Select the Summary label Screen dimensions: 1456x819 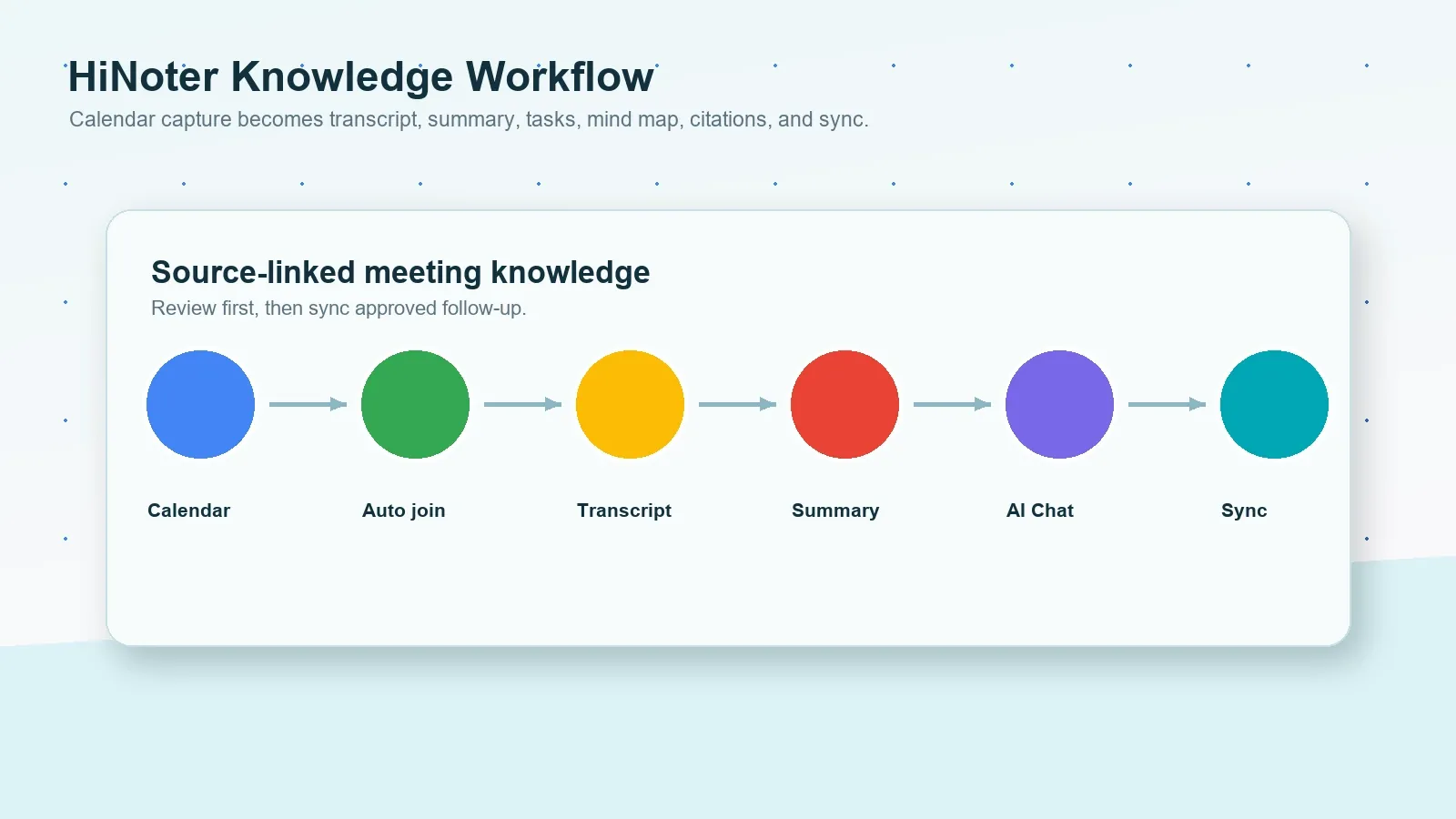(x=835, y=511)
